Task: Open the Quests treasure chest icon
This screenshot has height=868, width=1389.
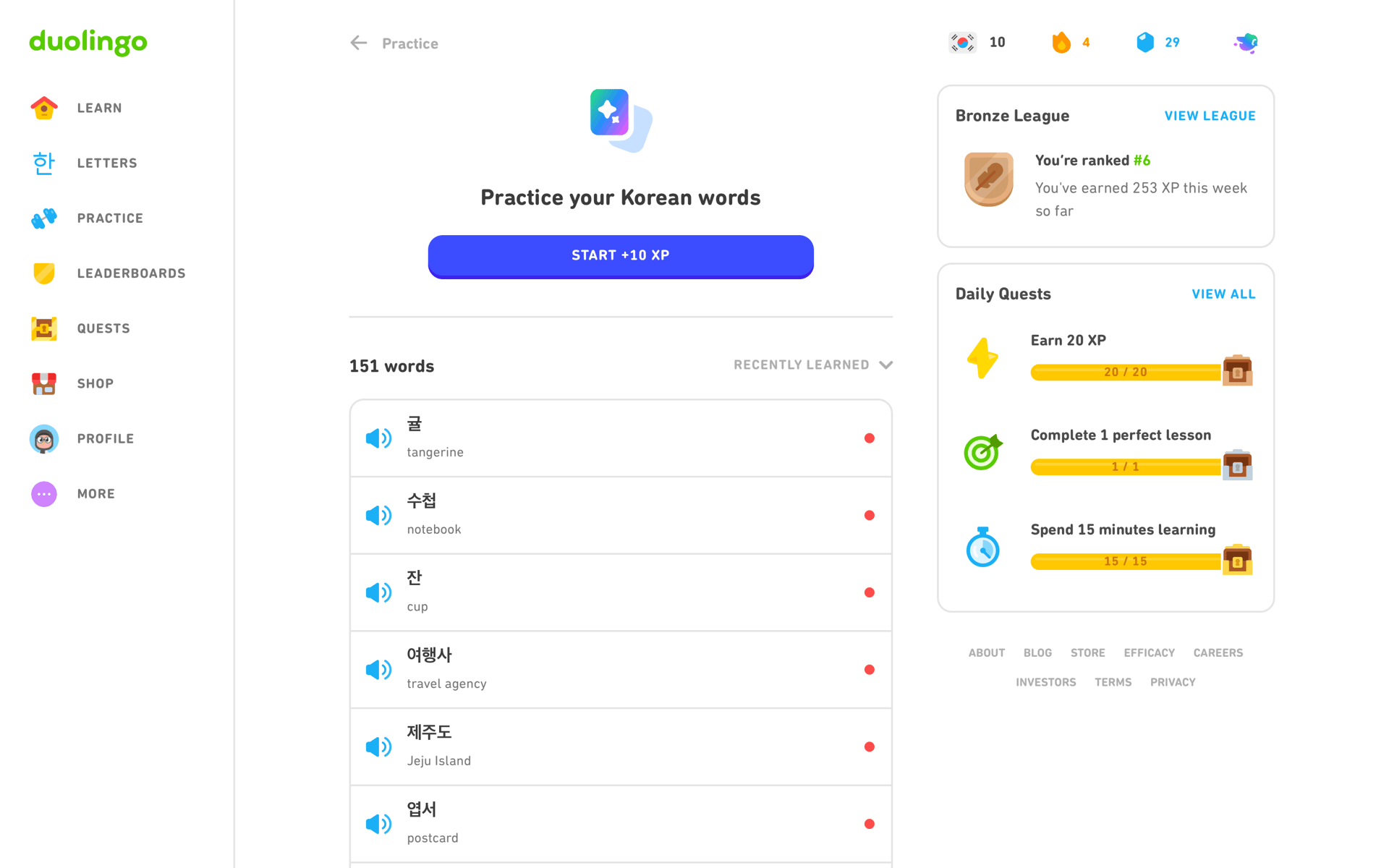Action: click(x=44, y=328)
